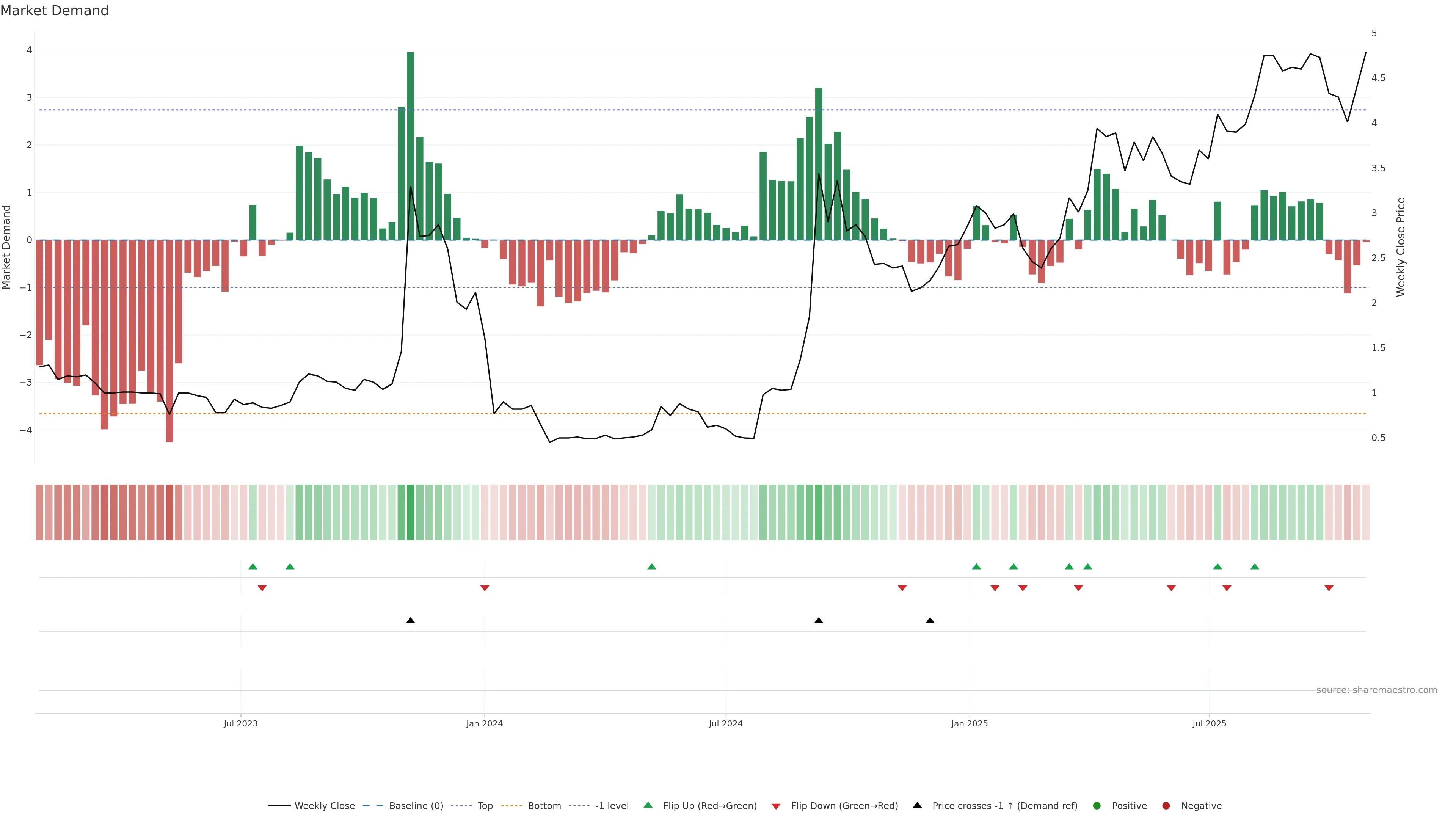Click the first green flip-up marker
Screen dimensions: 1456x819
click(253, 566)
